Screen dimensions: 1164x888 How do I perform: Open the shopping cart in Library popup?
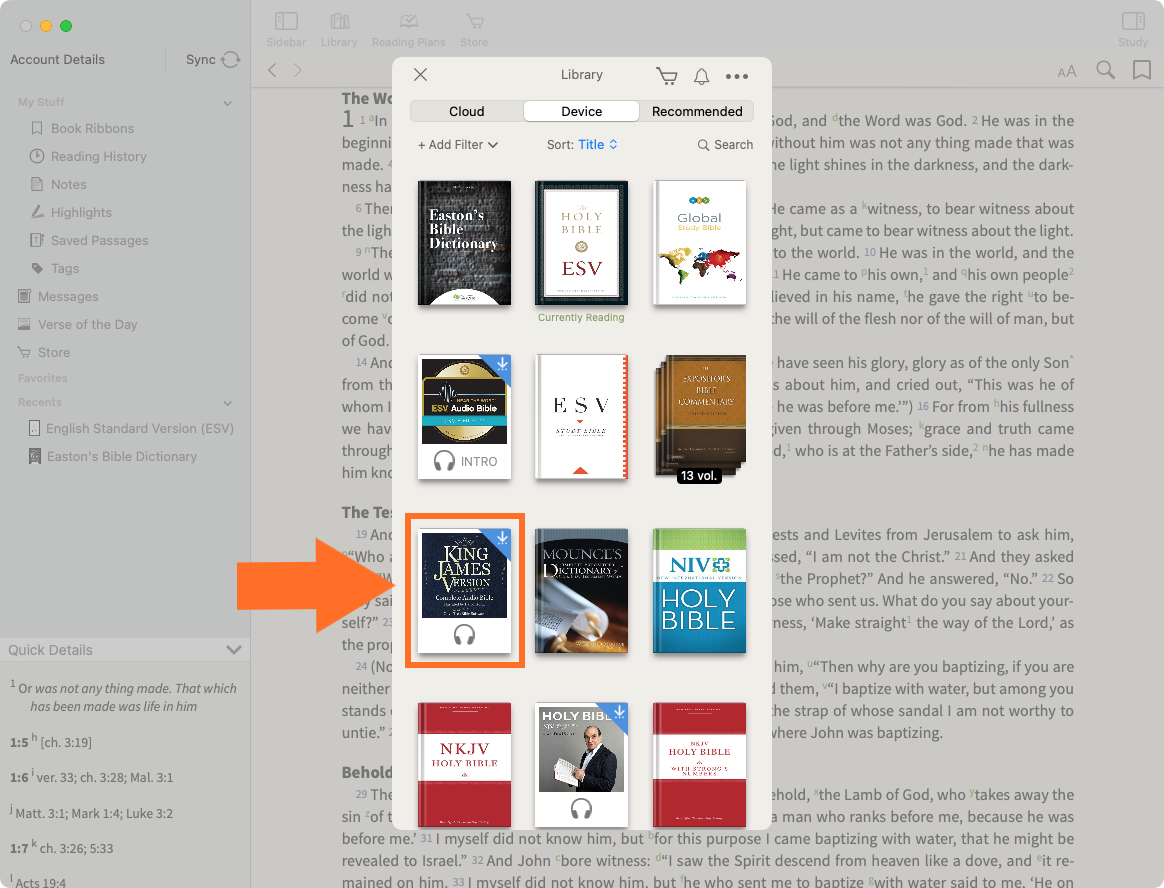tap(666, 76)
